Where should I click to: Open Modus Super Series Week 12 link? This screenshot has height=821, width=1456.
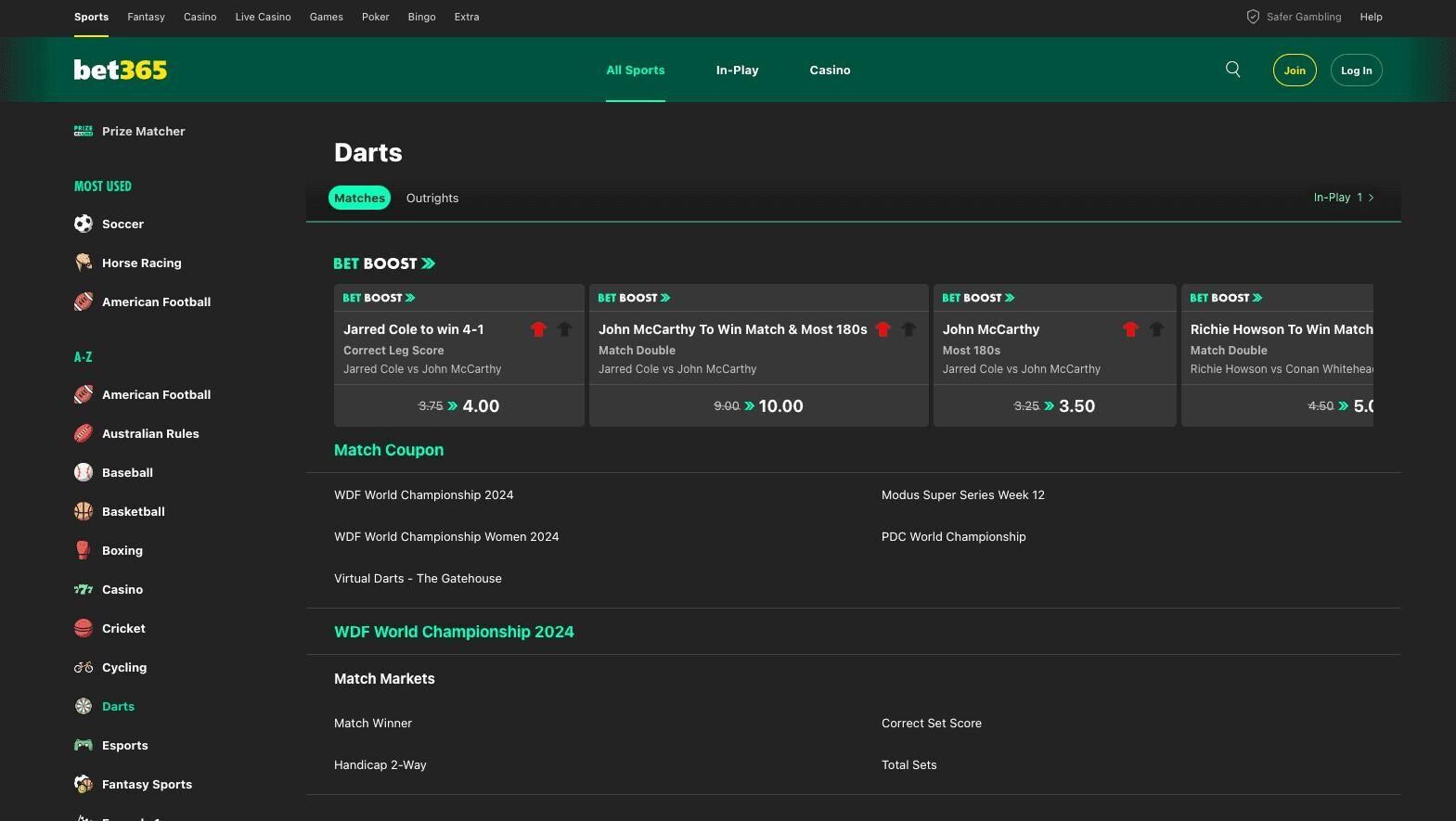962,494
